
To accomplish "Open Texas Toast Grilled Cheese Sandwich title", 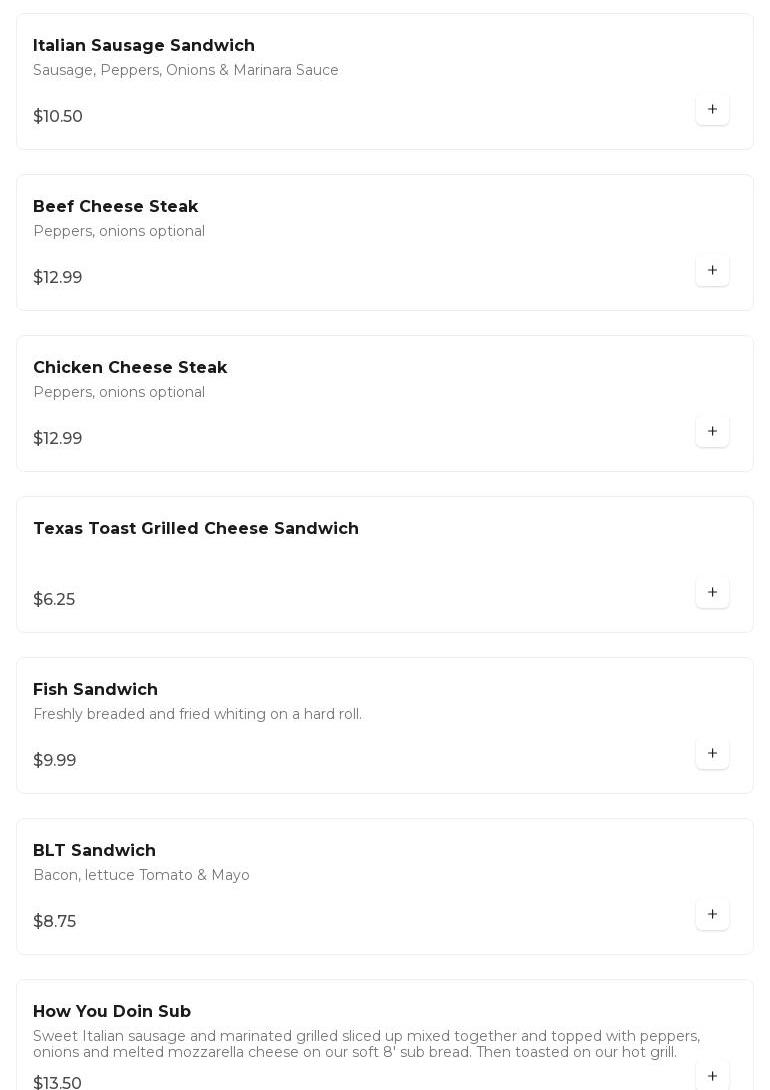I will [196, 529].
